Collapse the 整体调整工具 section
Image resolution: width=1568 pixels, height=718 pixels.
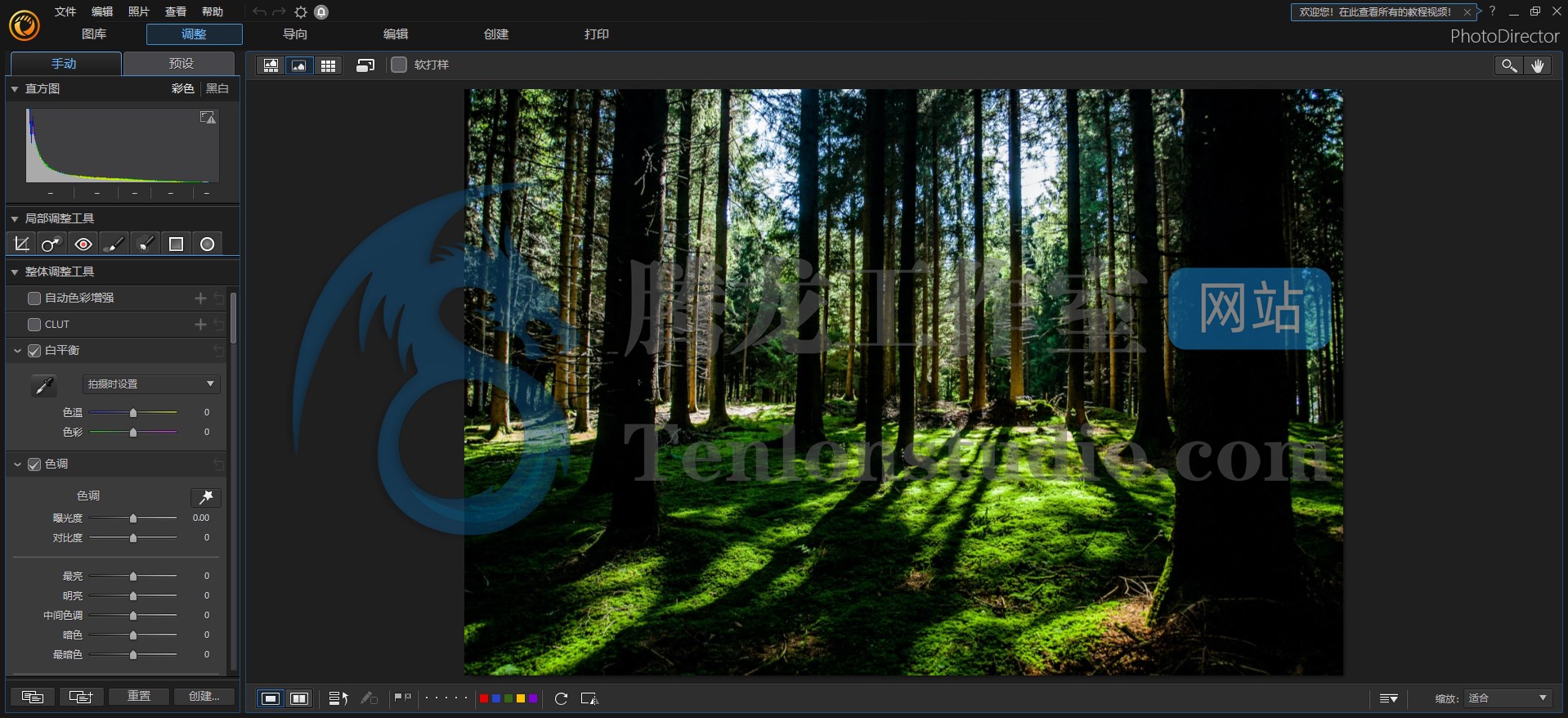pyautogui.click(x=15, y=271)
